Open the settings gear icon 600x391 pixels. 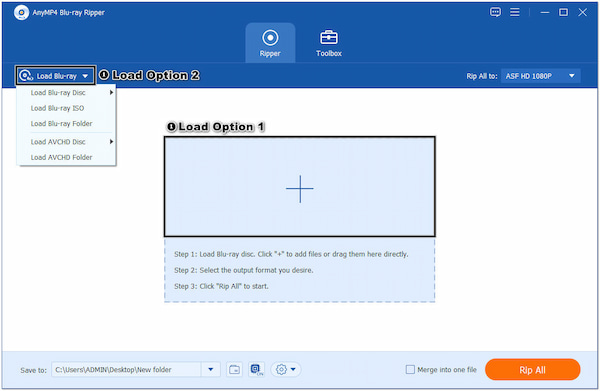[x=281, y=370]
